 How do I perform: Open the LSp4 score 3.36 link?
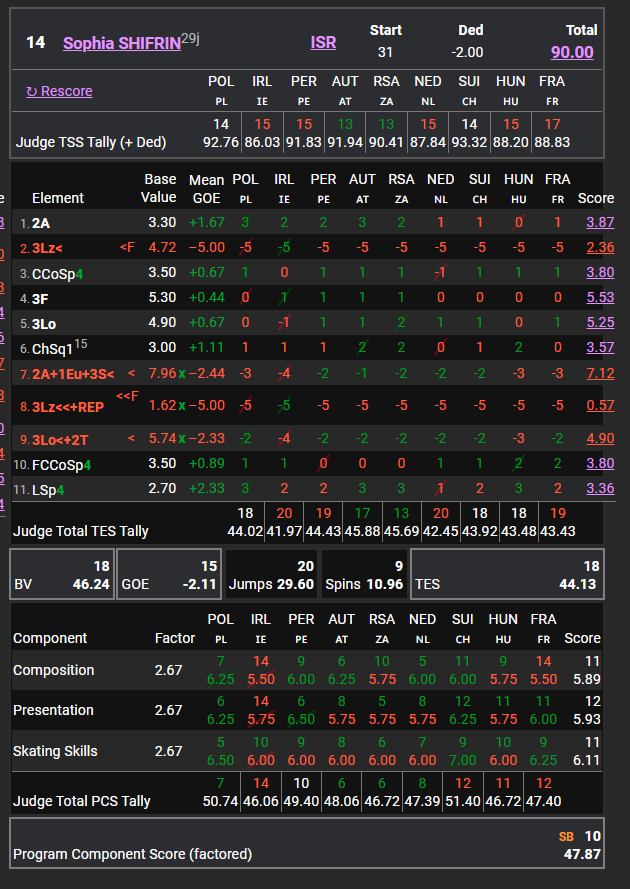tap(599, 488)
